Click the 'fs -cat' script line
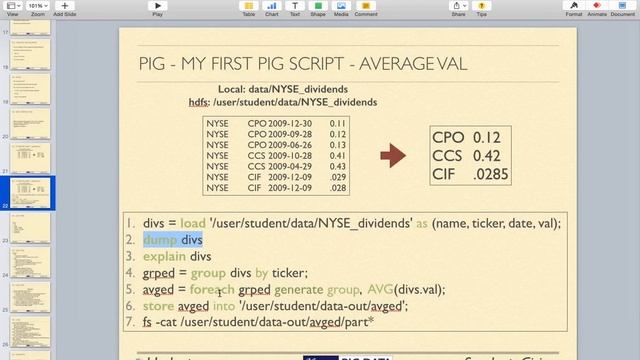 [258, 322]
